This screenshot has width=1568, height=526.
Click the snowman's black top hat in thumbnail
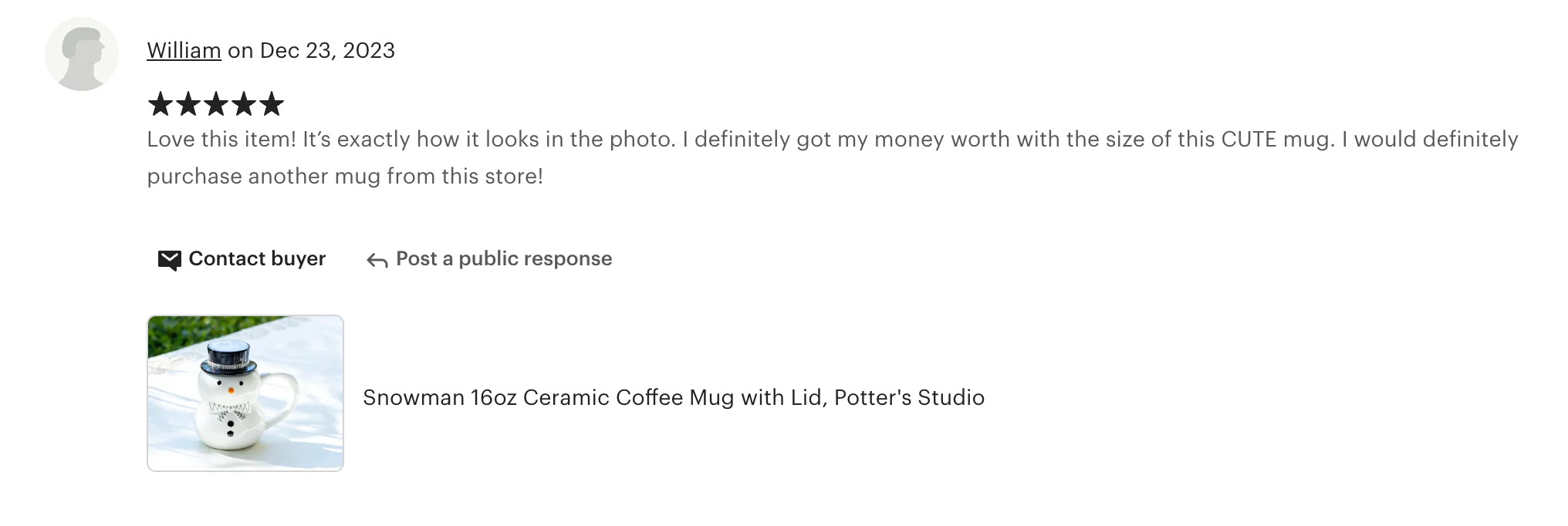[x=228, y=357]
